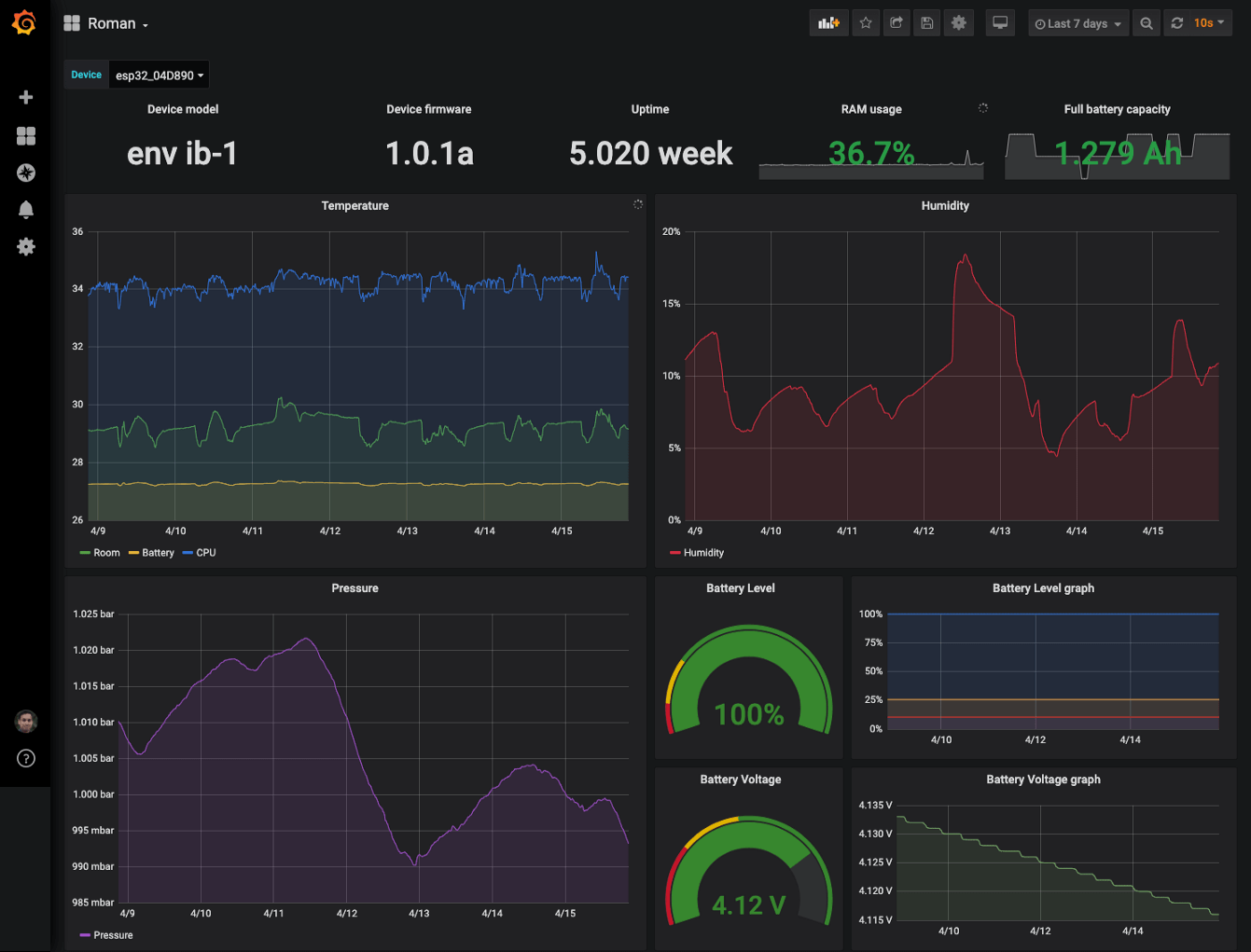Open the Add panel icon

tap(829, 22)
